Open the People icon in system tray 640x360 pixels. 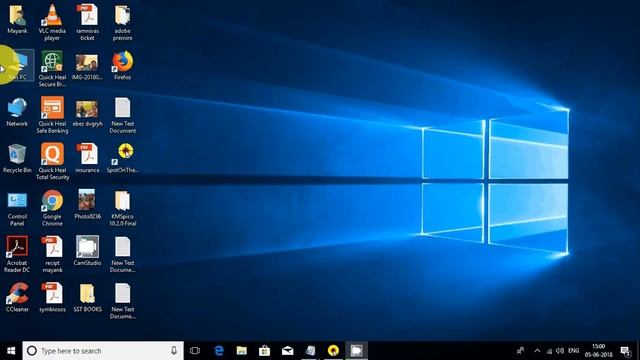(520, 351)
